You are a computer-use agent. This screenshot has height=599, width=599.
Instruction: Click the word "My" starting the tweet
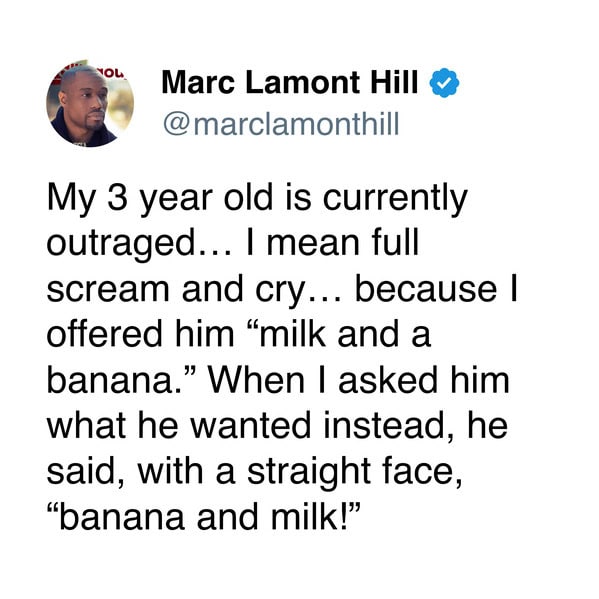pos(71,200)
